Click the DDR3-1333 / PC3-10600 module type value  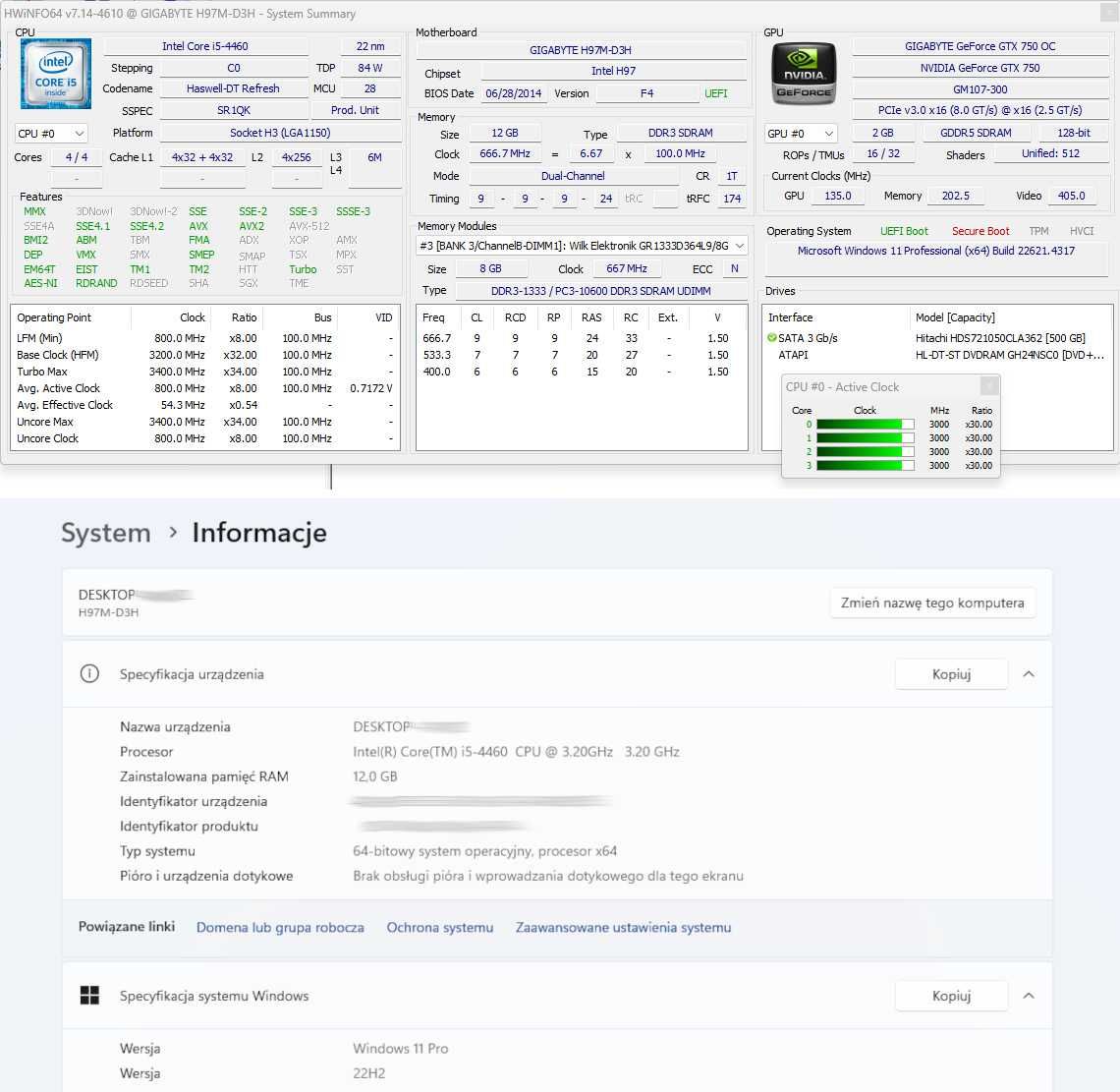(600, 291)
